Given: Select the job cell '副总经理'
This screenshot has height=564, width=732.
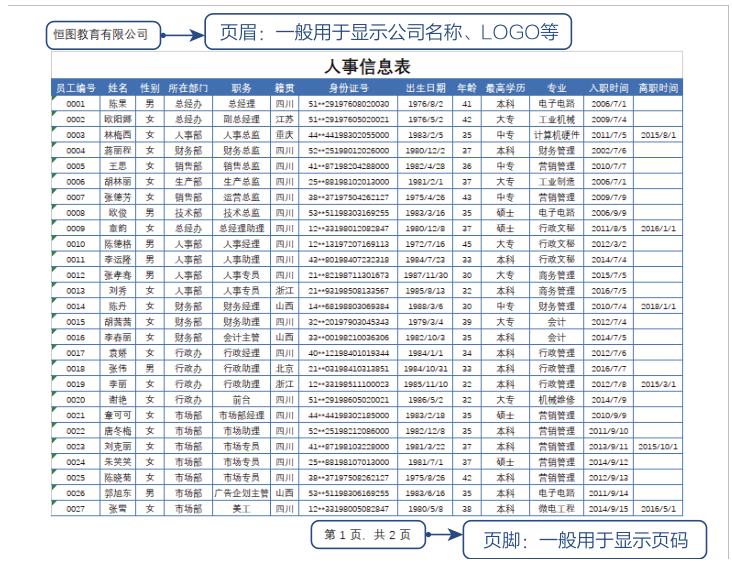Looking at the screenshot, I should 241,120.
